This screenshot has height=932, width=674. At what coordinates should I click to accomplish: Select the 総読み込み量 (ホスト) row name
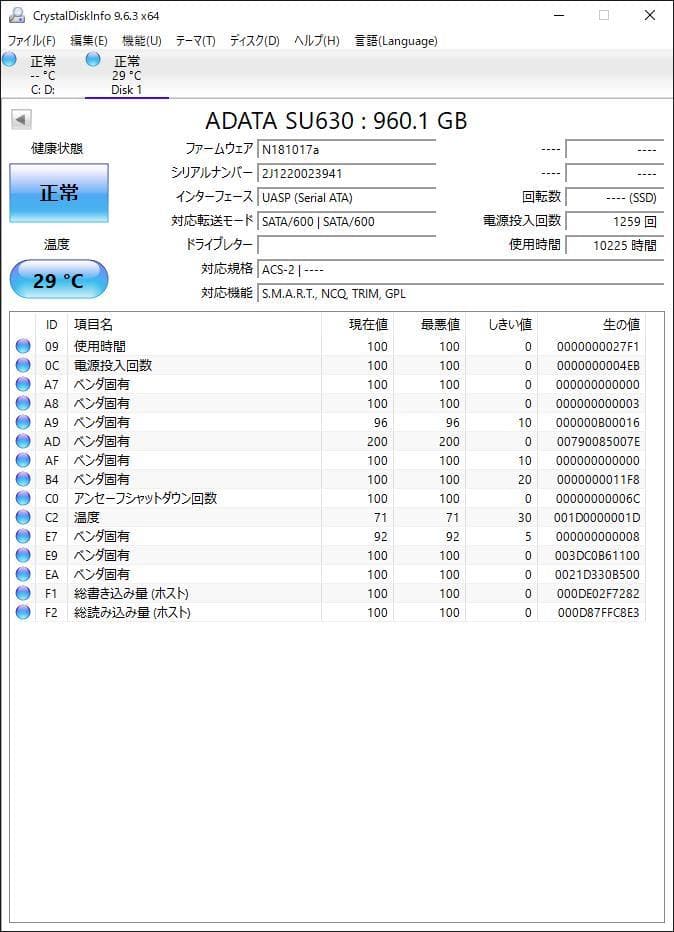(x=132, y=612)
